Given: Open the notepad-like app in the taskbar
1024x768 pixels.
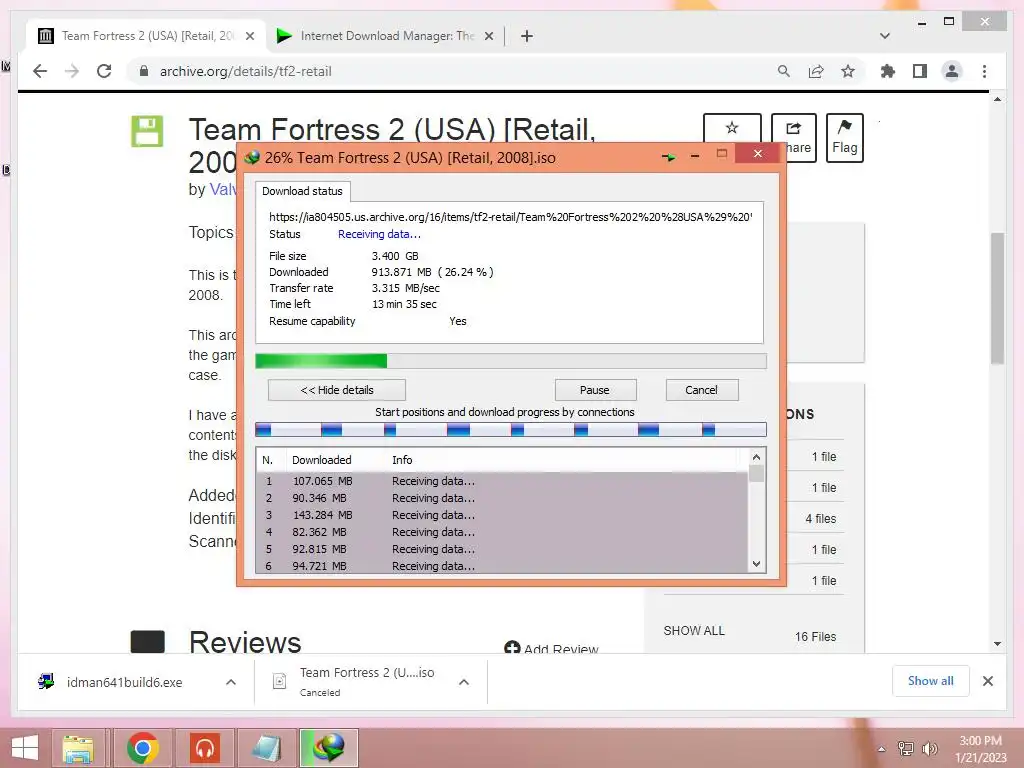Looking at the screenshot, I should tap(266, 748).
